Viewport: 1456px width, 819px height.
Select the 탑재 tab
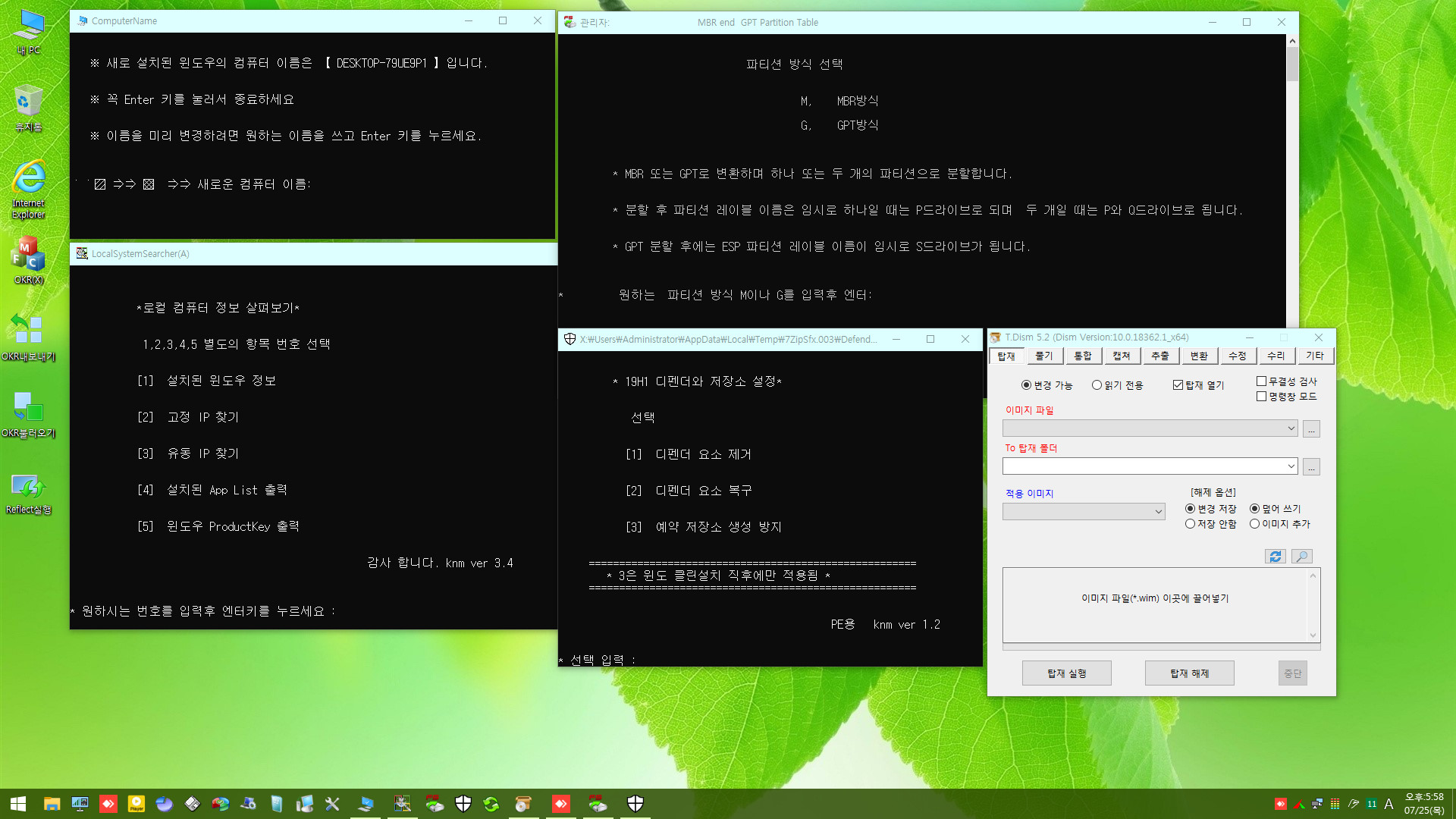tap(1006, 356)
